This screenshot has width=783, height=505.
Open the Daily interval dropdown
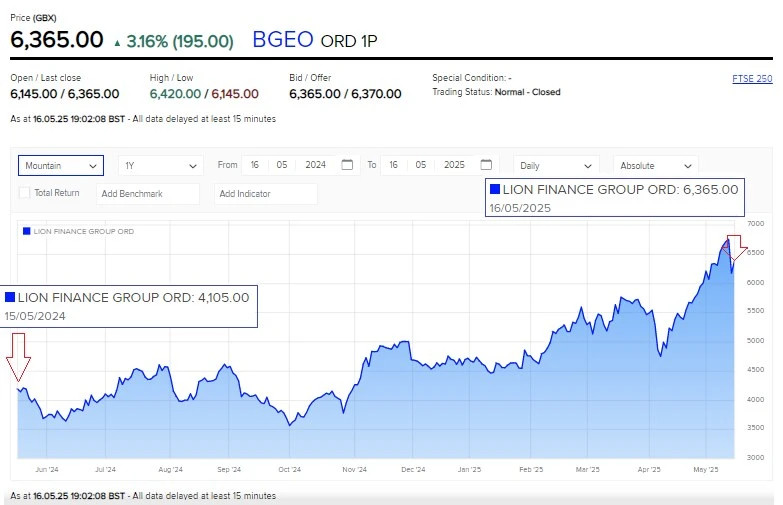556,165
